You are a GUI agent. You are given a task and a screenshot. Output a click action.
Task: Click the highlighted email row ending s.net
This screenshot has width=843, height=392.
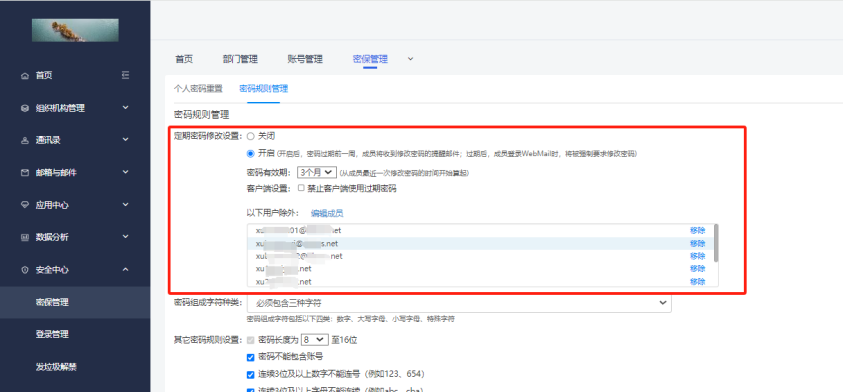pyautogui.click(x=480, y=244)
